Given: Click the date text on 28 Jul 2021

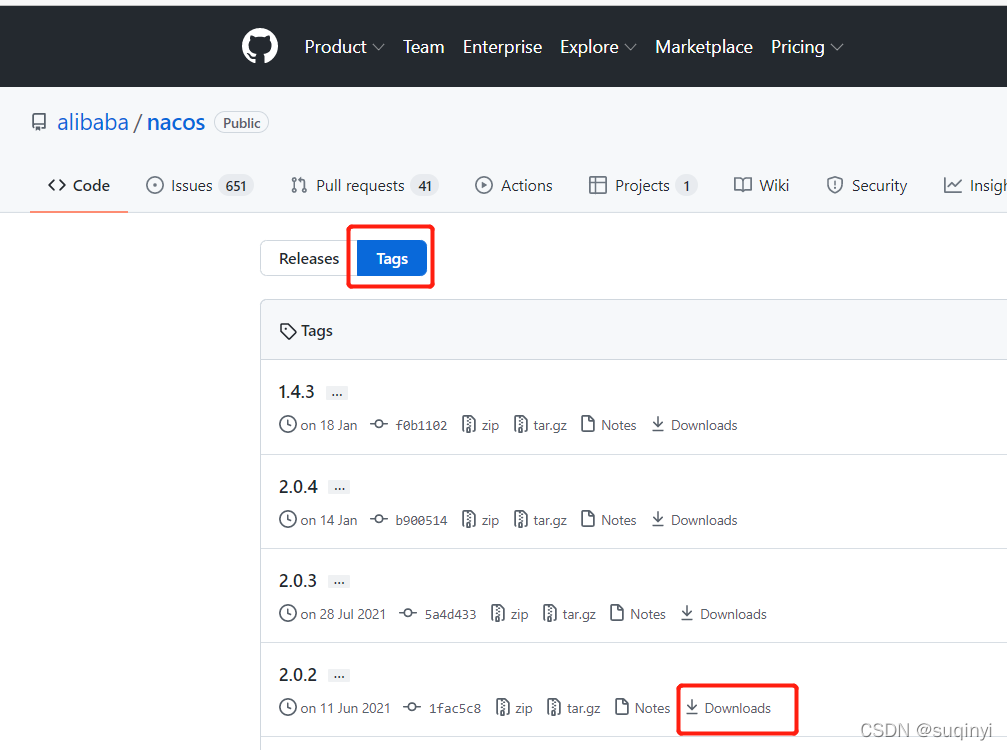Looking at the screenshot, I should 343,615.
